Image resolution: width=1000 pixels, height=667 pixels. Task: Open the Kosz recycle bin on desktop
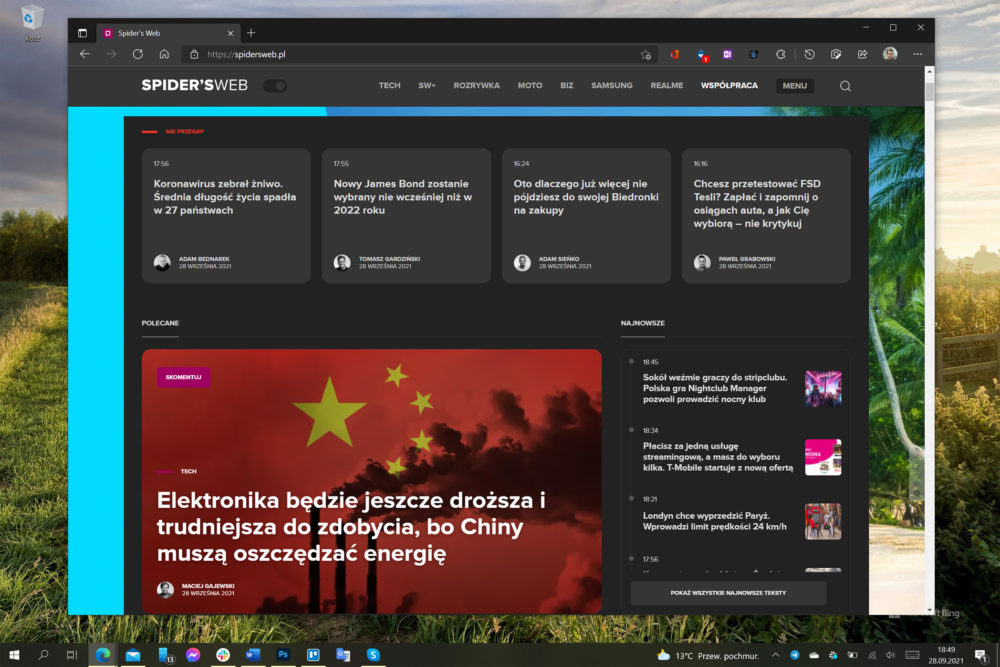32,24
